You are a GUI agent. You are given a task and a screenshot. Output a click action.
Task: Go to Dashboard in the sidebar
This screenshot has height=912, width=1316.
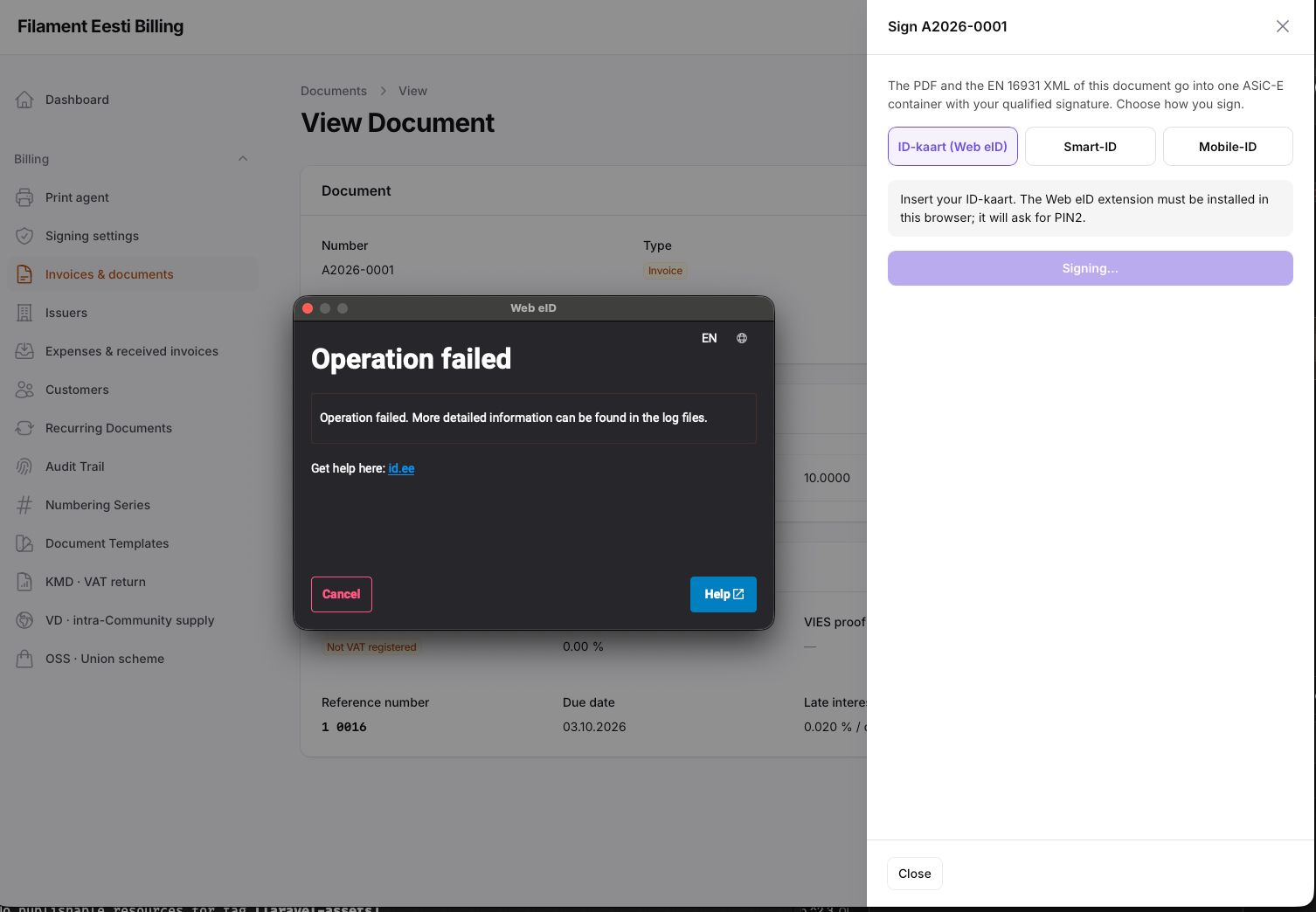click(133, 100)
